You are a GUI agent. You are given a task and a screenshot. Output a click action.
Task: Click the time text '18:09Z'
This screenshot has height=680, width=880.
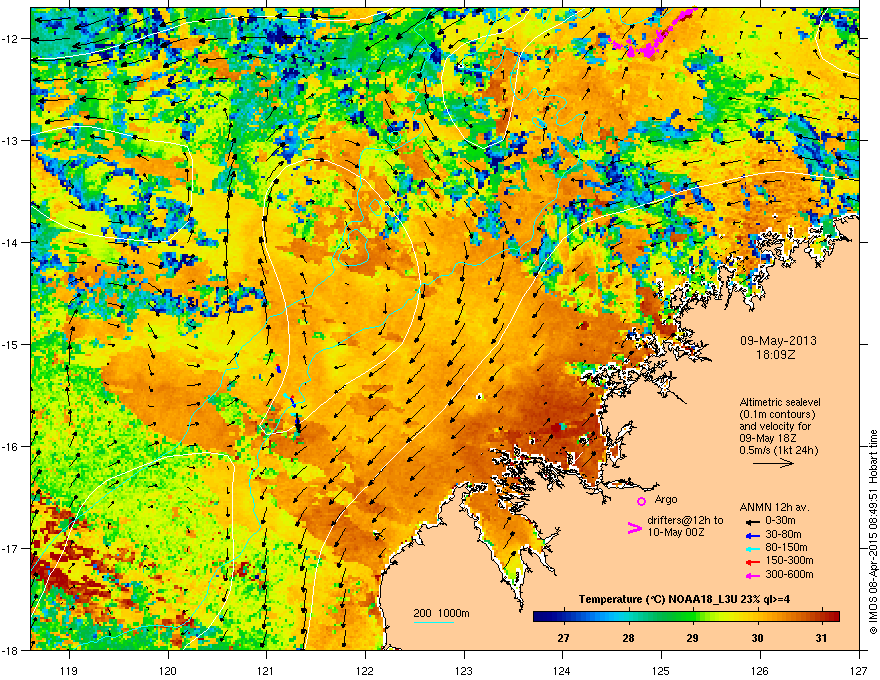[x=778, y=355]
